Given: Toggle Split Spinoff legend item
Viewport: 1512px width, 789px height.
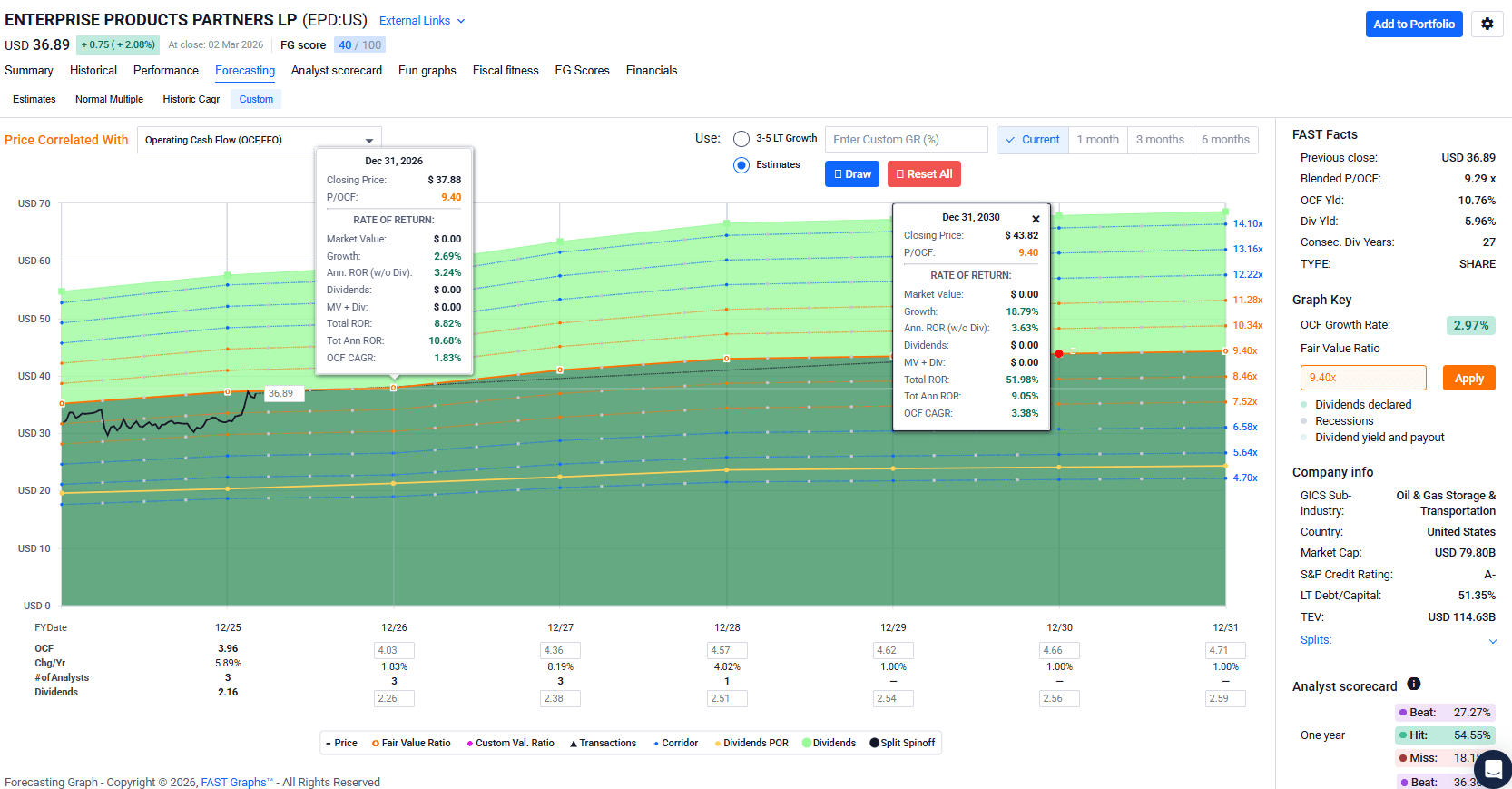Looking at the screenshot, I should coord(902,743).
